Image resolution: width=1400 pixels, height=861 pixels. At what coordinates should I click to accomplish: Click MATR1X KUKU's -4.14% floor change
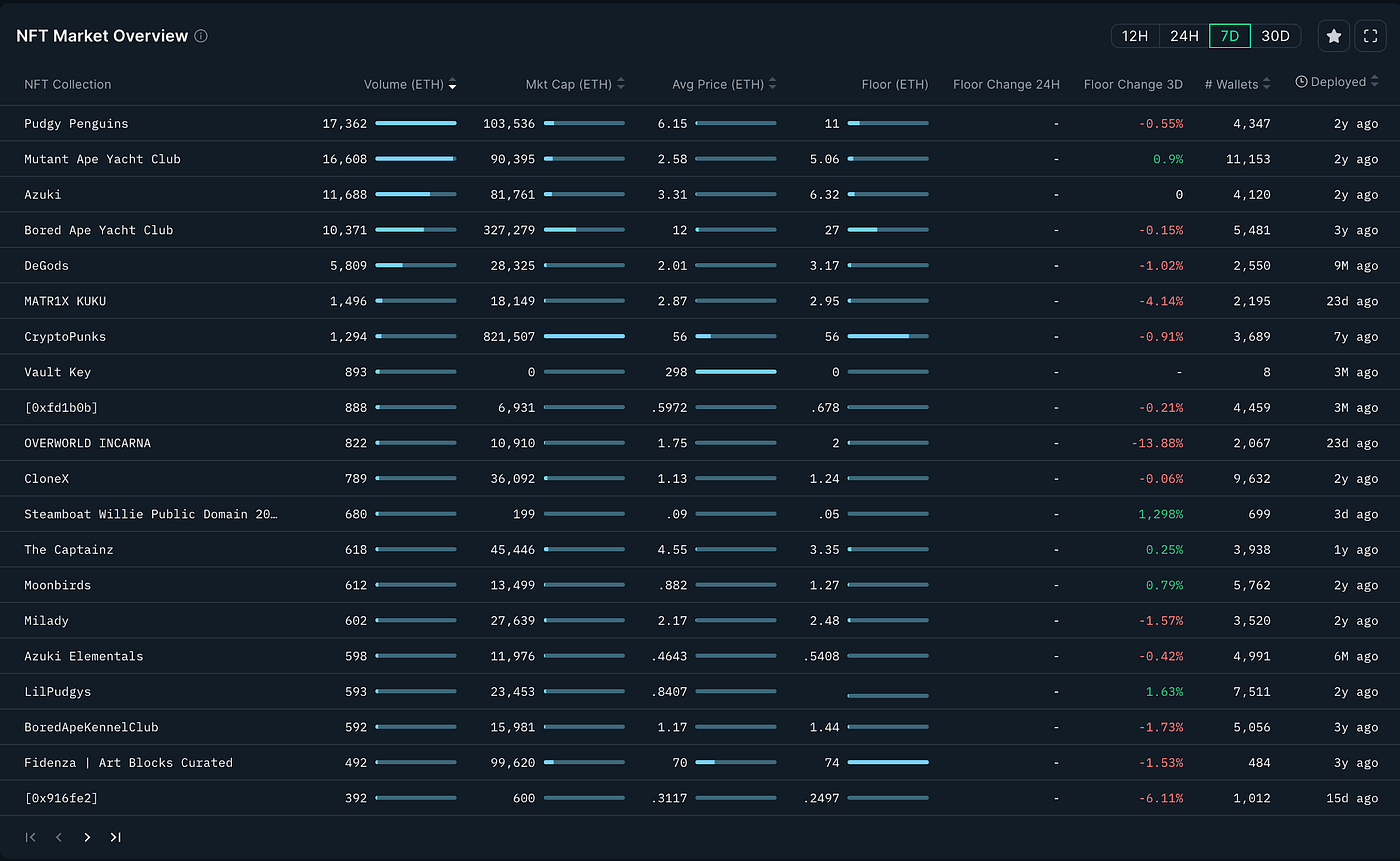pos(1161,301)
